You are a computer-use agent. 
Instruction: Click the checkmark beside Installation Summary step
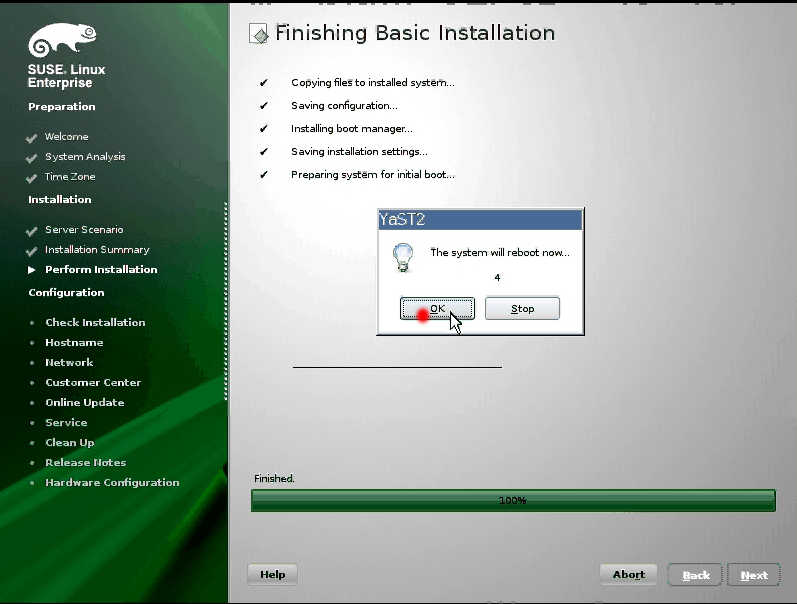coord(32,251)
